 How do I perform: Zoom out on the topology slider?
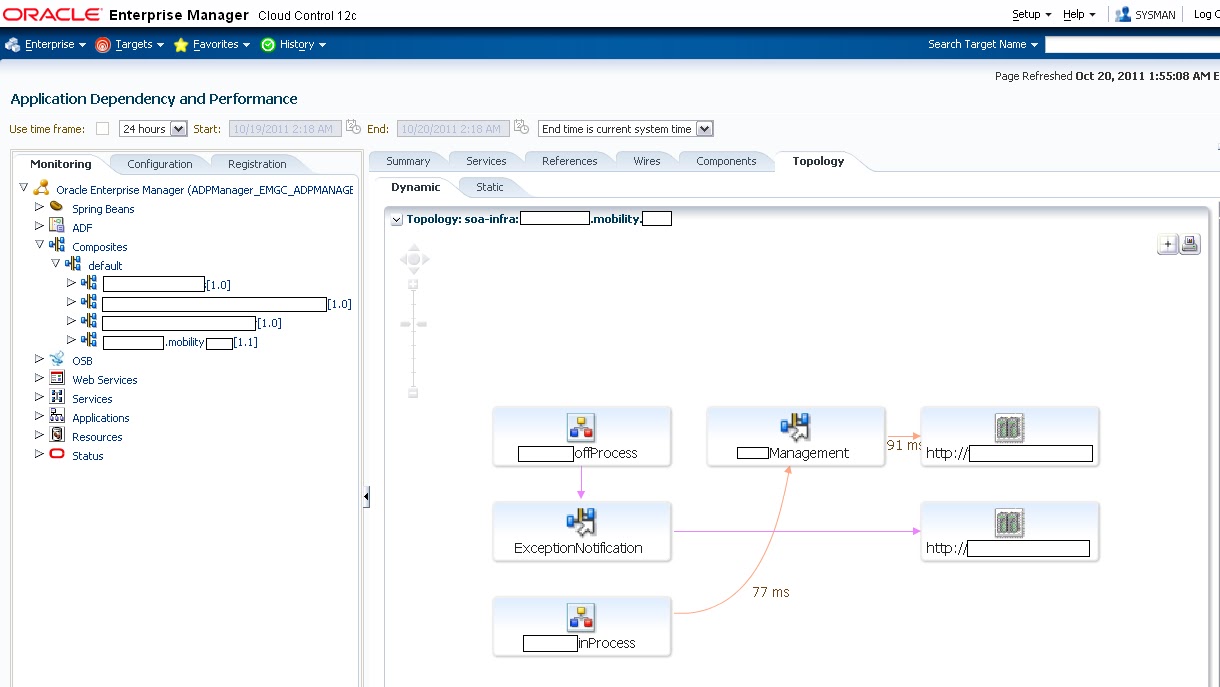coord(413,393)
